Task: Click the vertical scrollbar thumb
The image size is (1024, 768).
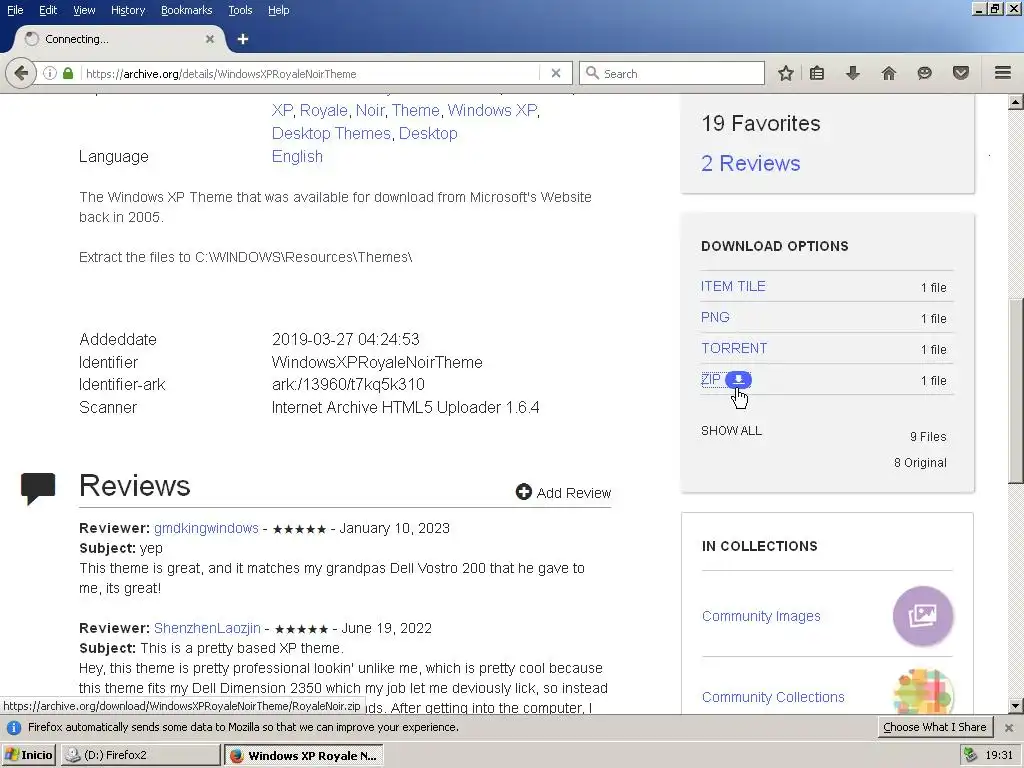Action: 1016,390
